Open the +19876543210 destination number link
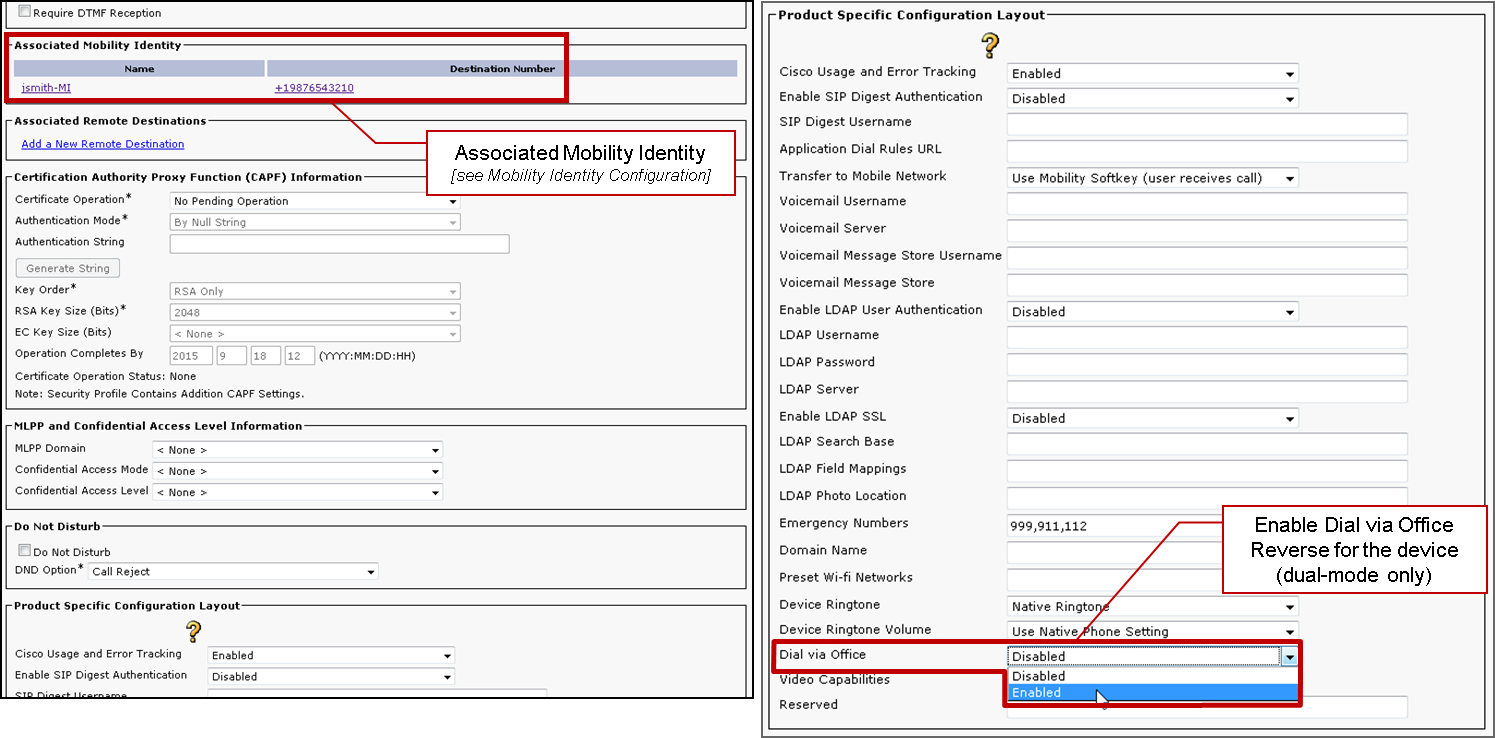This screenshot has width=1495, height=738. point(314,88)
